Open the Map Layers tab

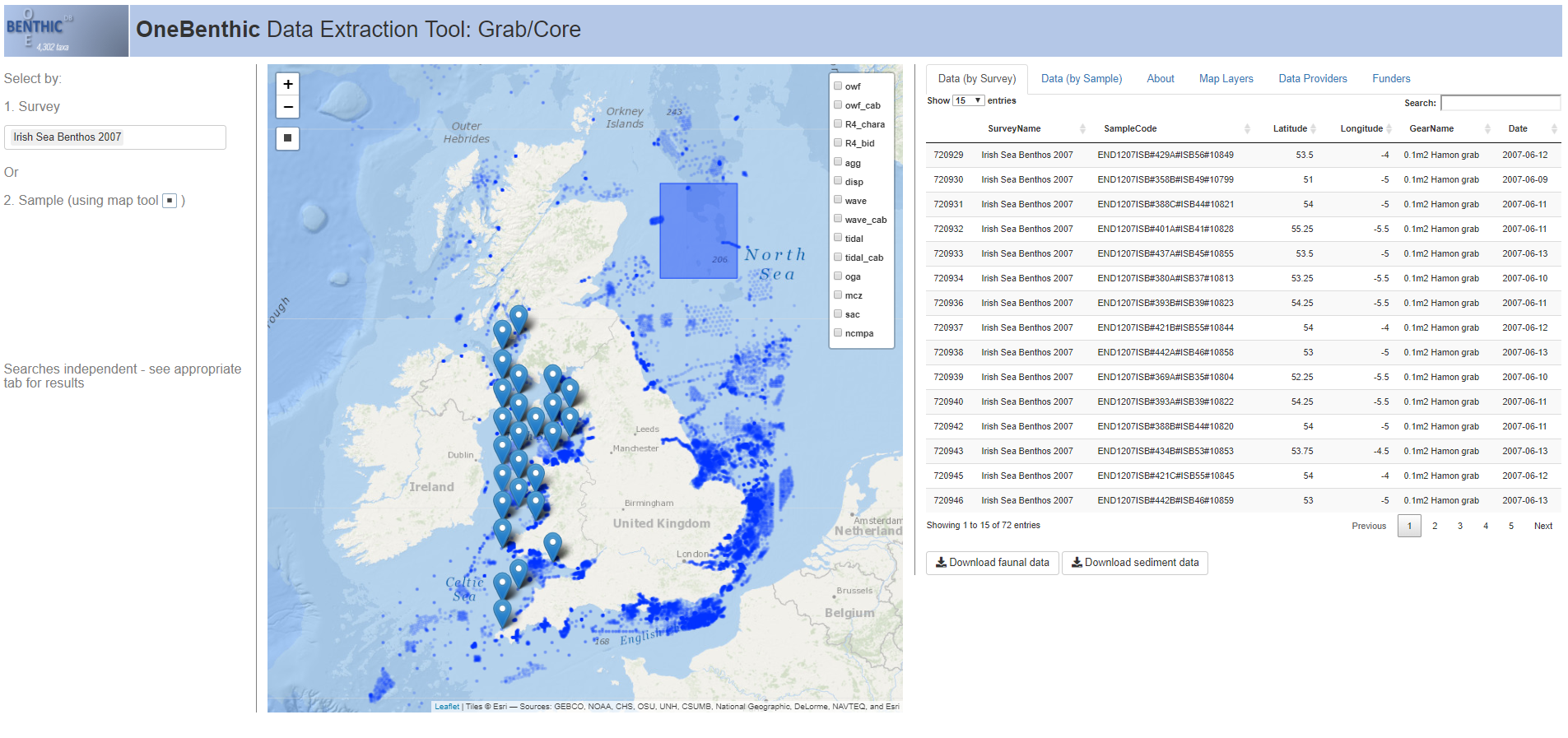coord(1226,79)
